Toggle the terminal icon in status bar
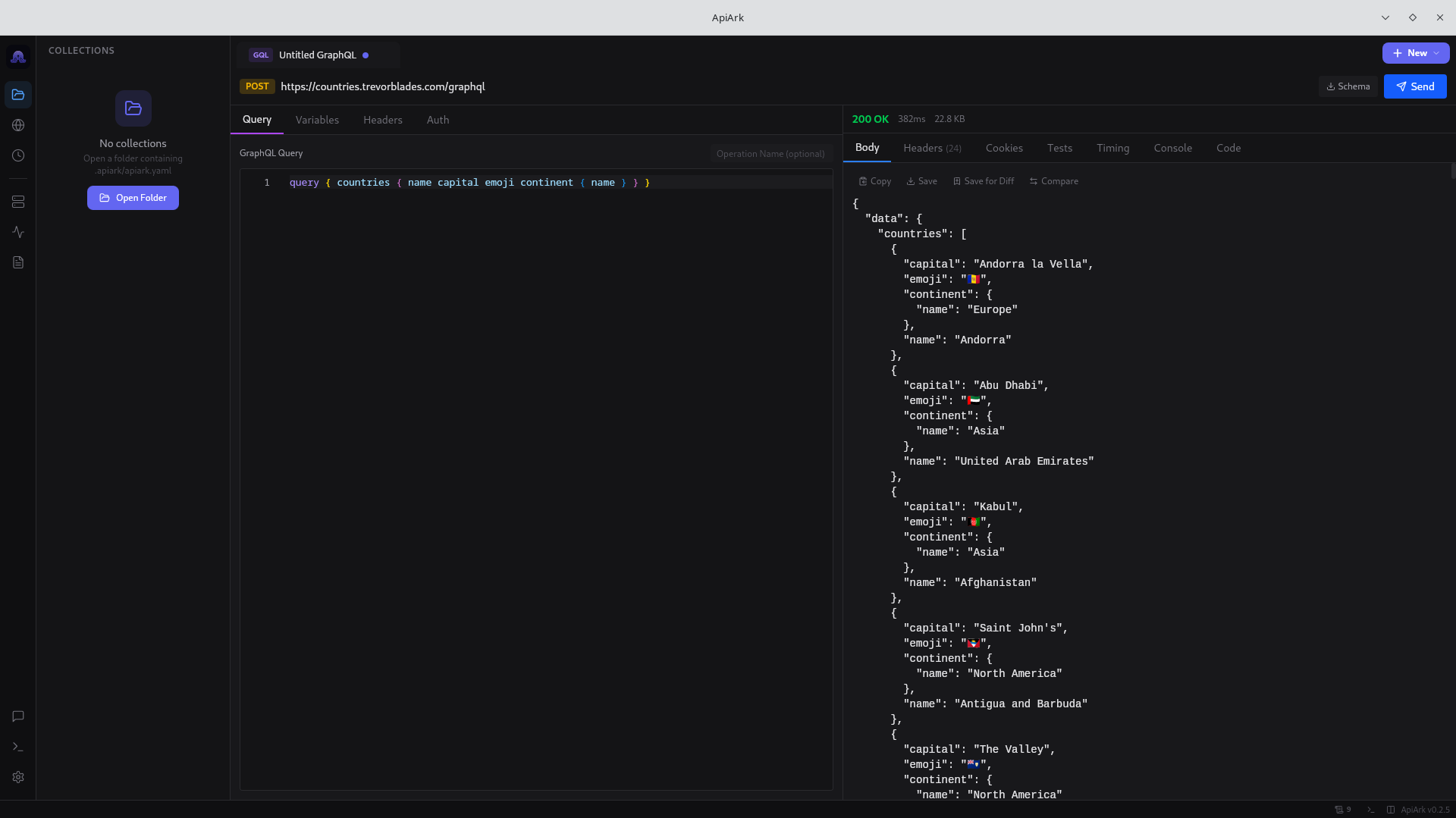The image size is (1456, 818). 1371,810
